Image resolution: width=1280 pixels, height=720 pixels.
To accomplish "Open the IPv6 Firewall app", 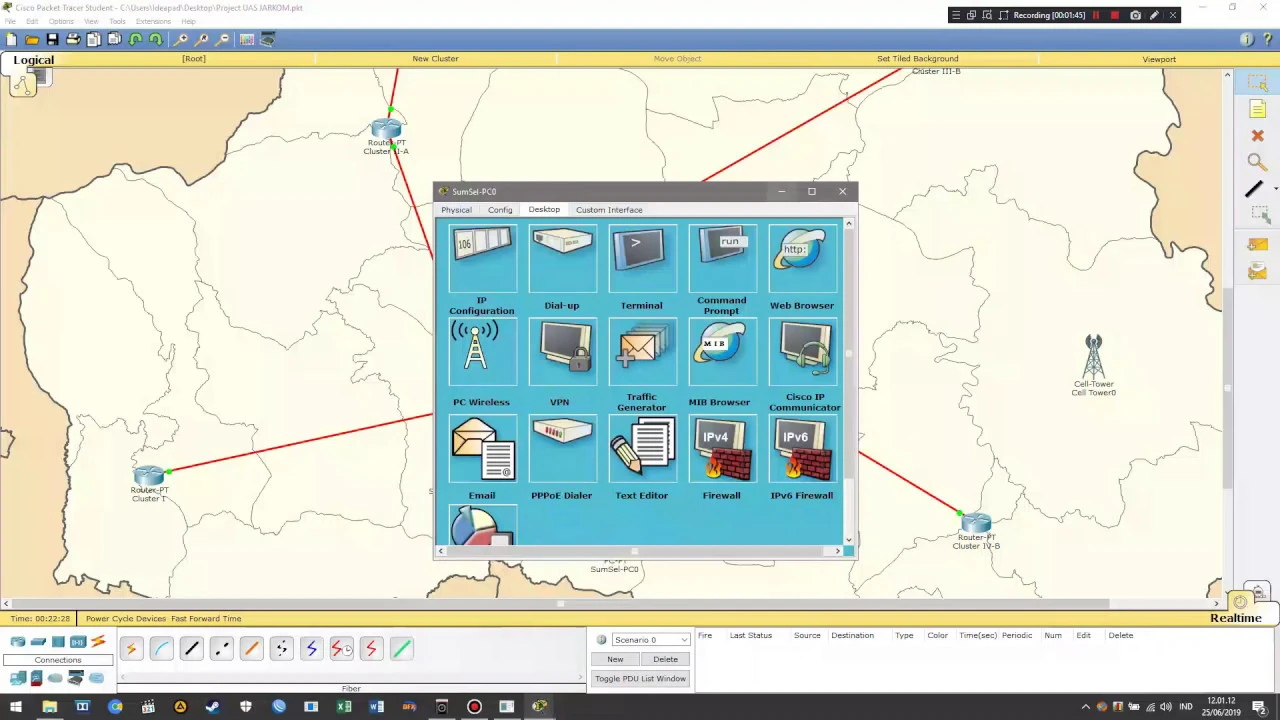I will tap(802, 450).
